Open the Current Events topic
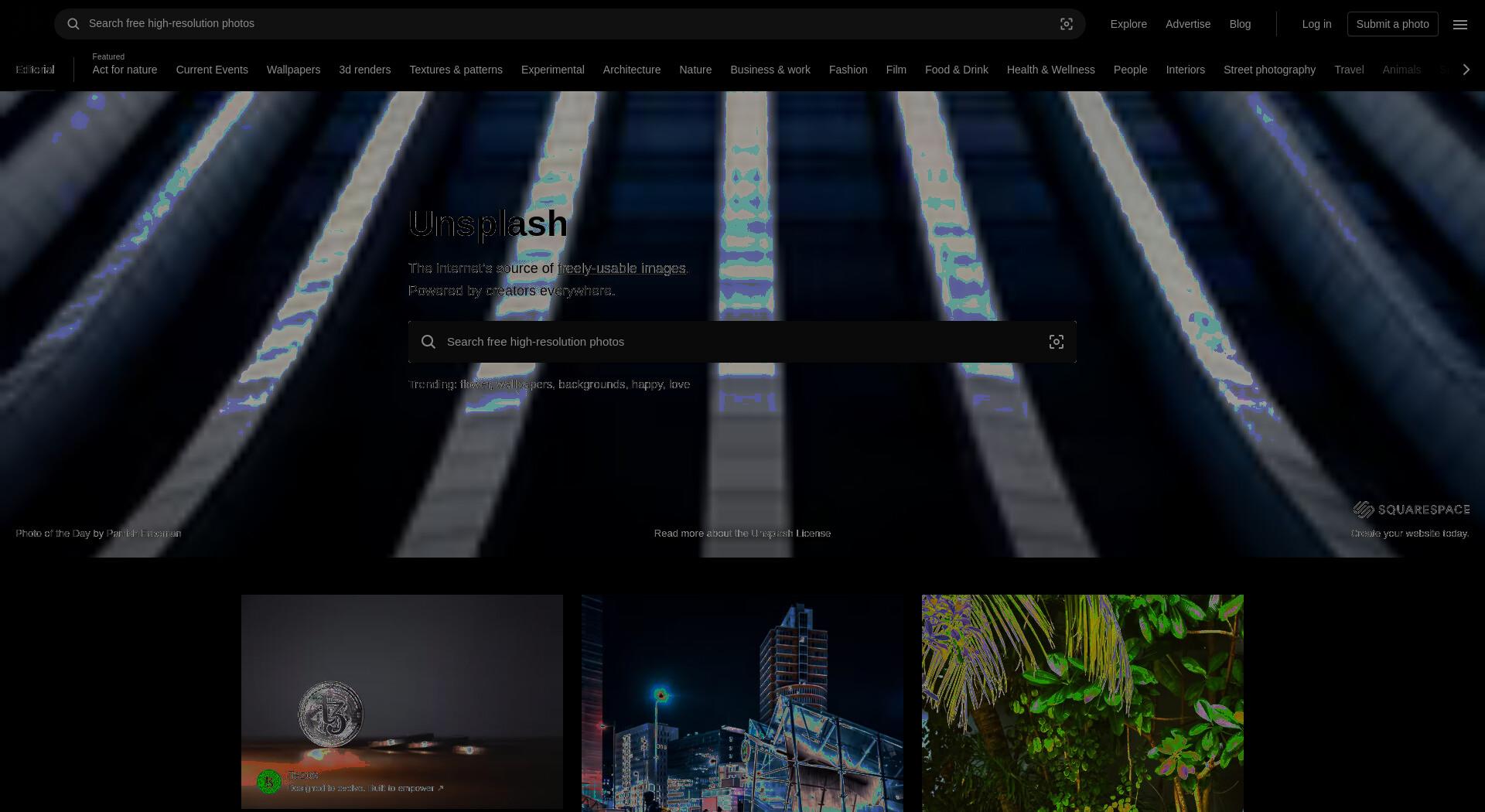The height and width of the screenshot is (812, 1485). pos(212,70)
